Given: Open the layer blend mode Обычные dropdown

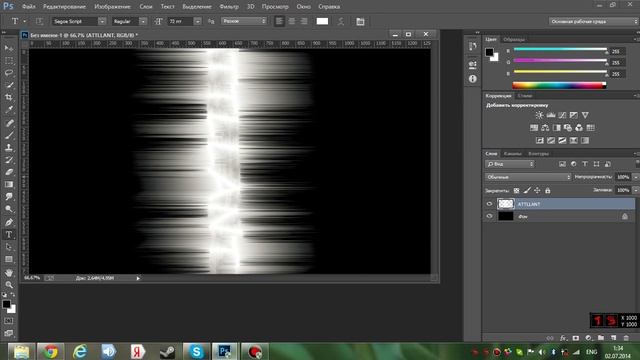Looking at the screenshot, I should tap(528, 177).
